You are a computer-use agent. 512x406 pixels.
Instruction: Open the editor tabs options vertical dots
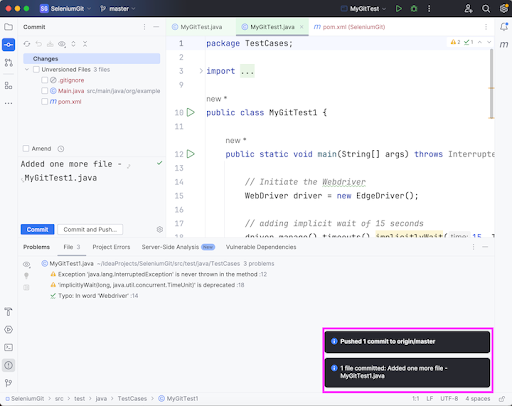point(486,27)
